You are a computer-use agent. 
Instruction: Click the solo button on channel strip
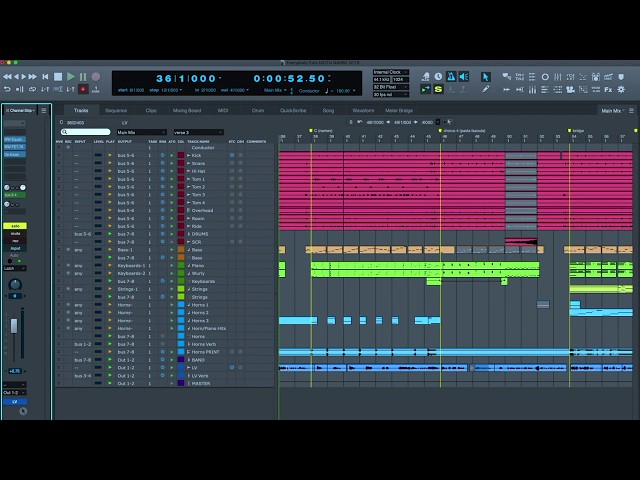tap(15, 226)
